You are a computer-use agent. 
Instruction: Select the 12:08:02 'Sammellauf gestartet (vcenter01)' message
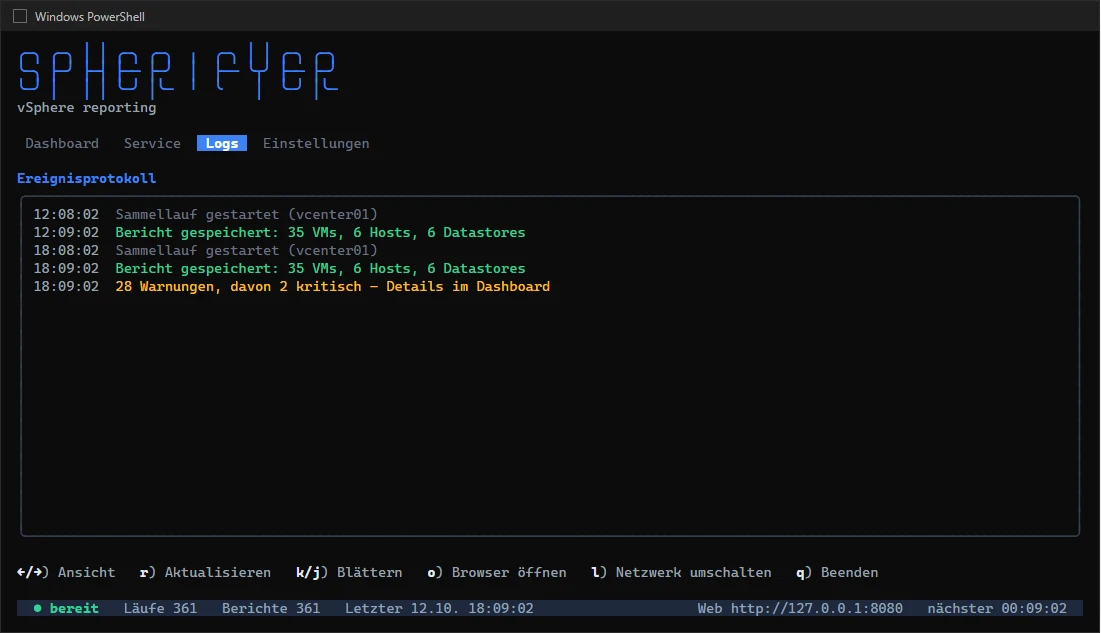[246, 214]
